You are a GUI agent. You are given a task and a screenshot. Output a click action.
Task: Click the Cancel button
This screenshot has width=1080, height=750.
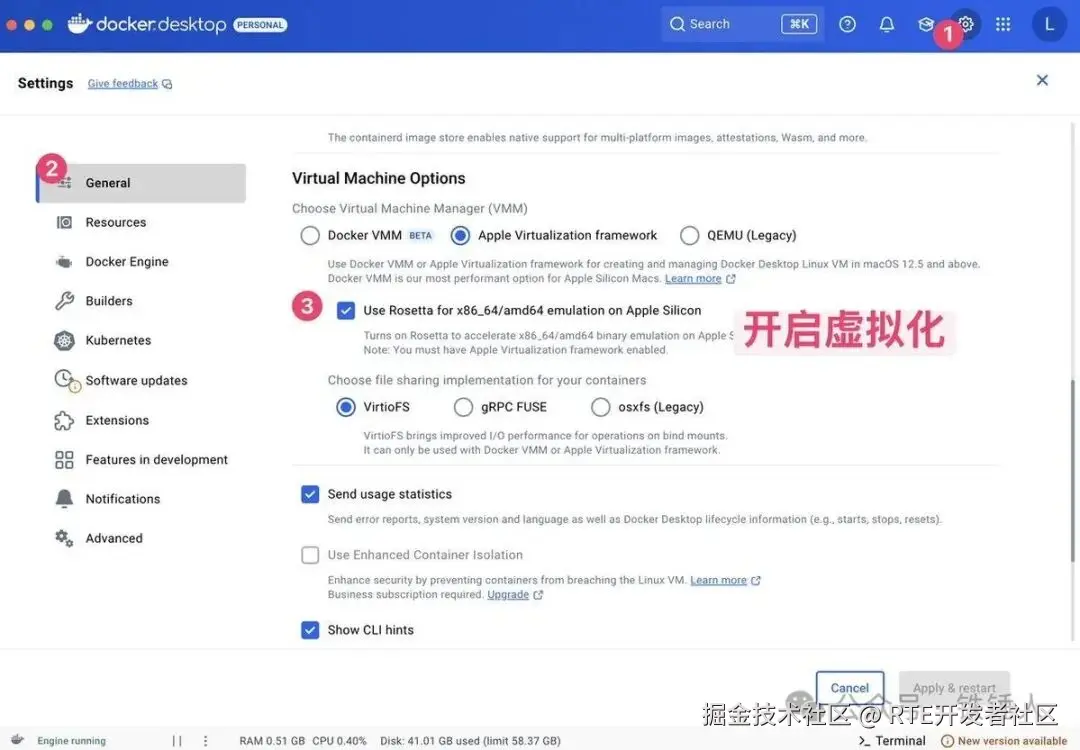[850, 688]
